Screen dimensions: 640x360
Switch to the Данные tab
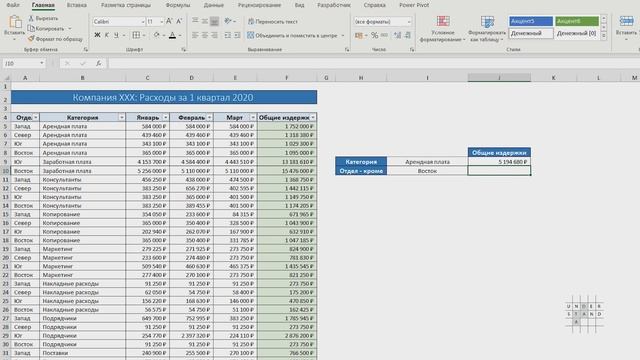coord(213,5)
